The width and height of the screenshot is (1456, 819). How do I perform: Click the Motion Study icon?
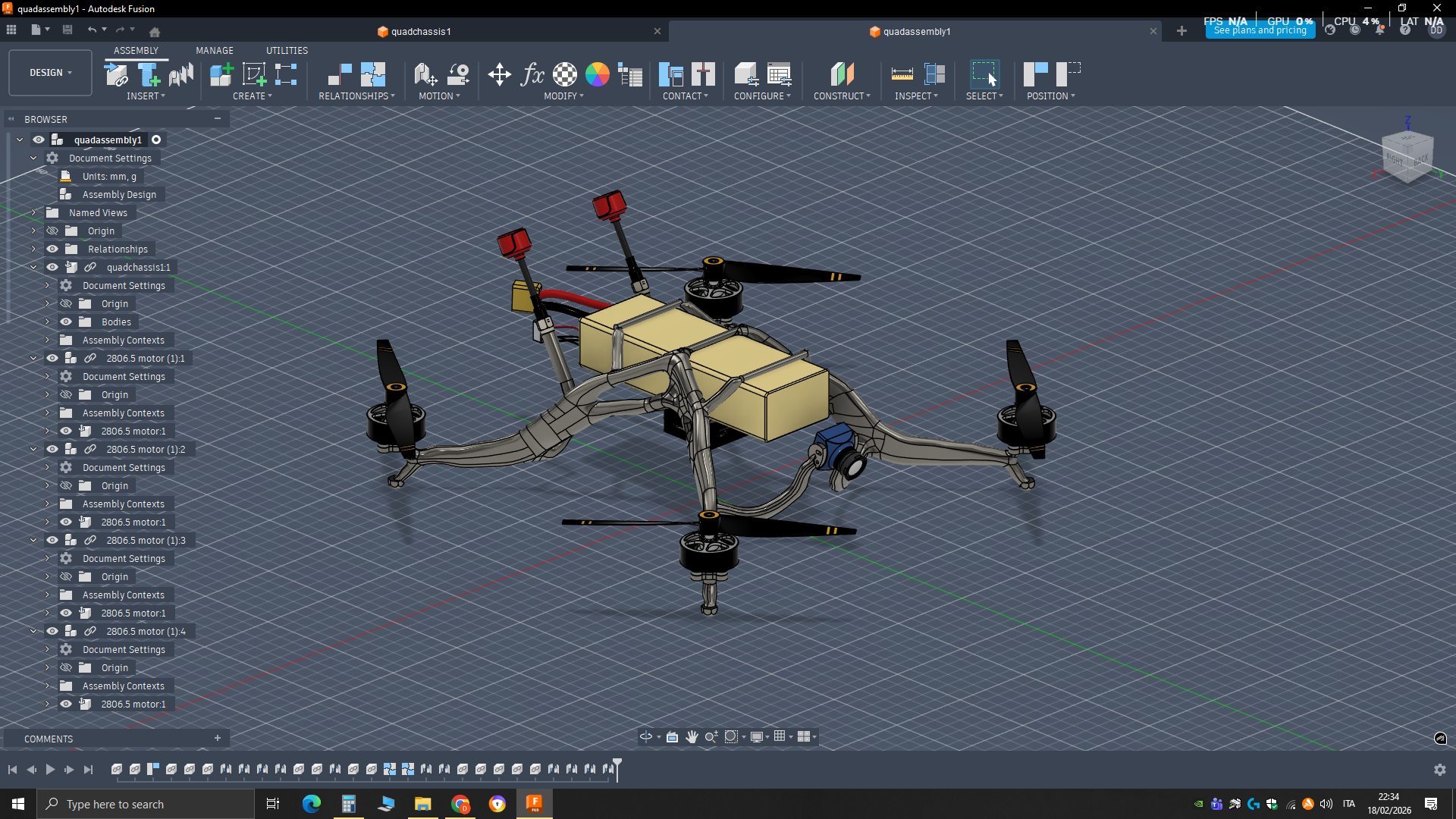pyautogui.click(x=458, y=74)
